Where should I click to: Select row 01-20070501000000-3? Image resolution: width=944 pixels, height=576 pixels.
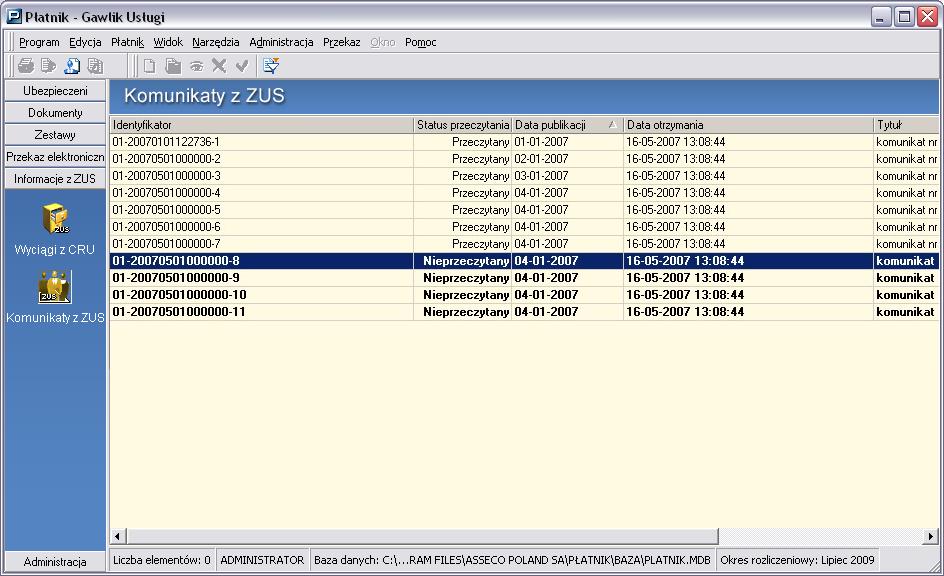coord(524,176)
